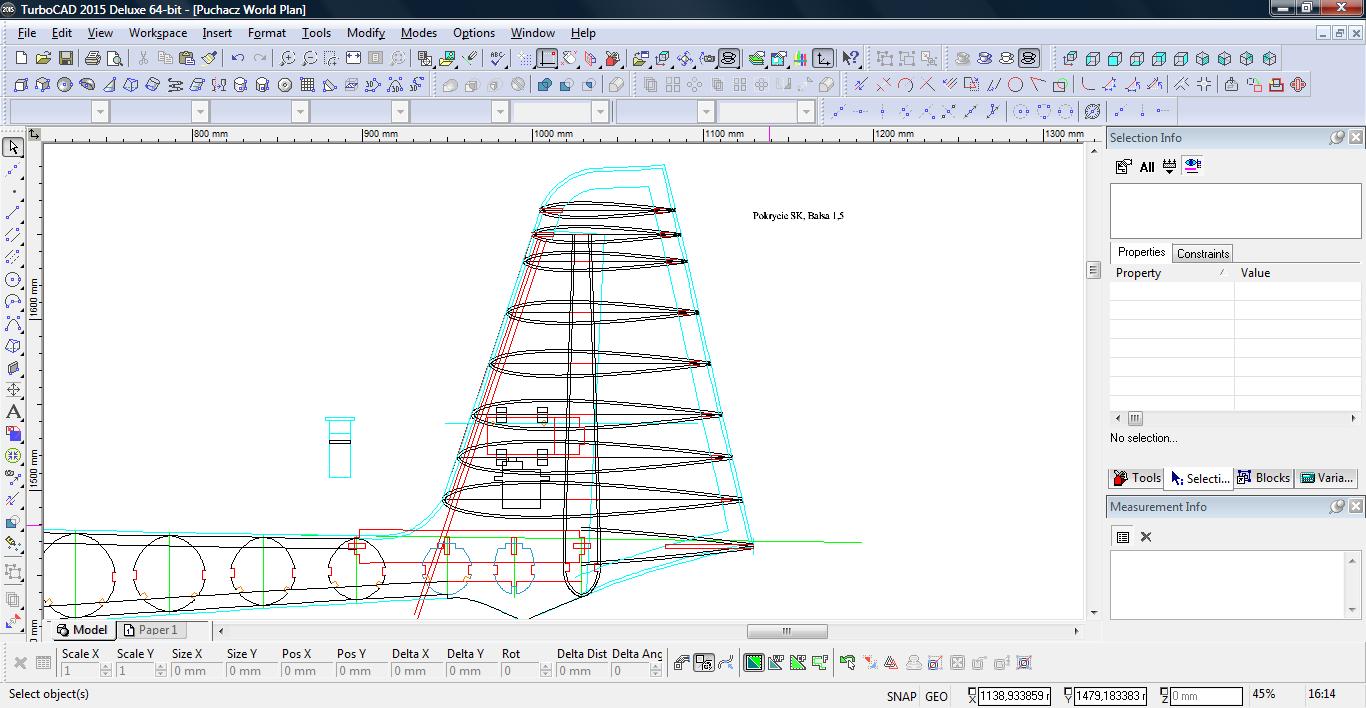Open the Constraints tab
Viewport: 1366px width, 708px height.
pos(1202,254)
